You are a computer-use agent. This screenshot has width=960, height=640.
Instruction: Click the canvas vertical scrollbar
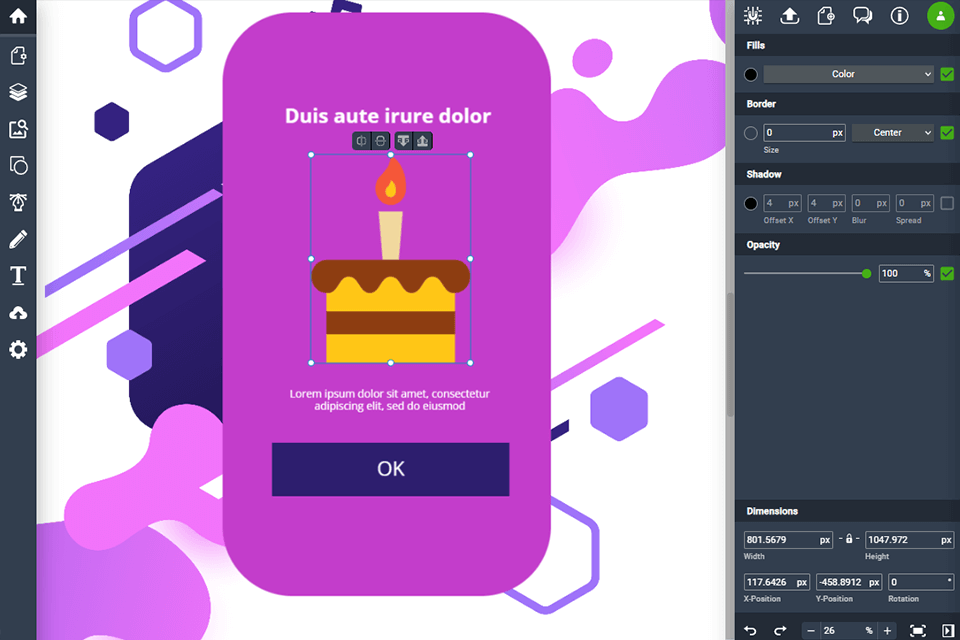[730, 355]
